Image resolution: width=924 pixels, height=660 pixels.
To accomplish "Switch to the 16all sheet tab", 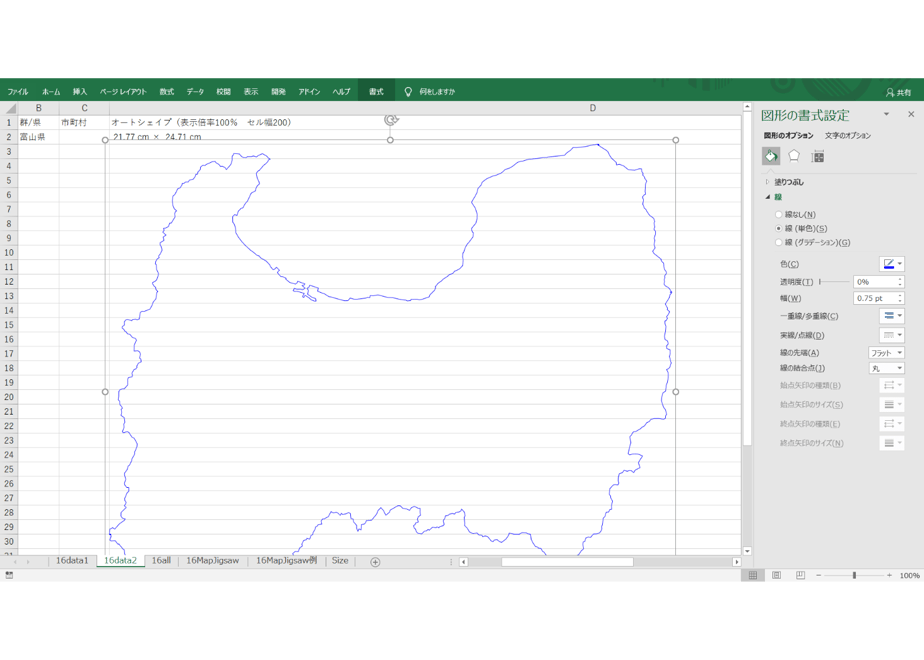I will (161, 560).
